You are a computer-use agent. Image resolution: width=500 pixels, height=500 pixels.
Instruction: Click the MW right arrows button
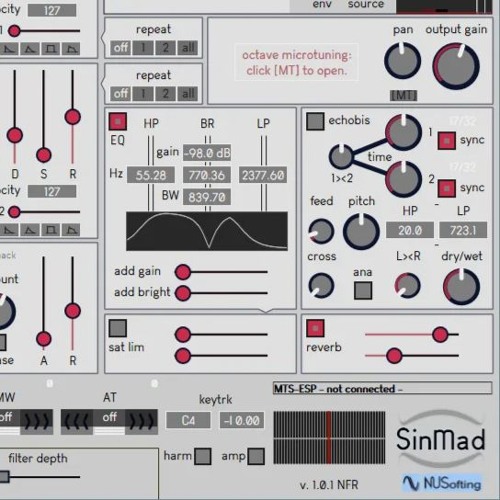pyautogui.click(x=36, y=422)
